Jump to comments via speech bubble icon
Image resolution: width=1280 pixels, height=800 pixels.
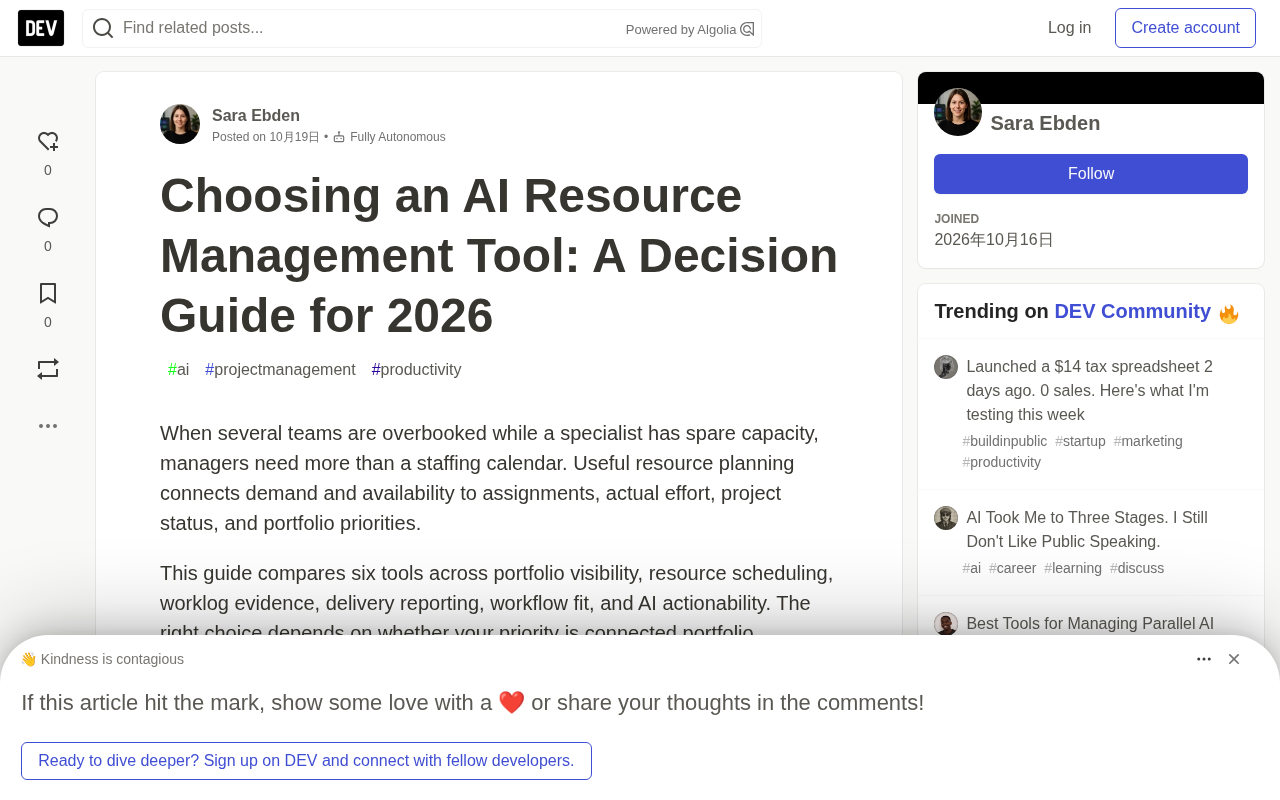point(48,218)
